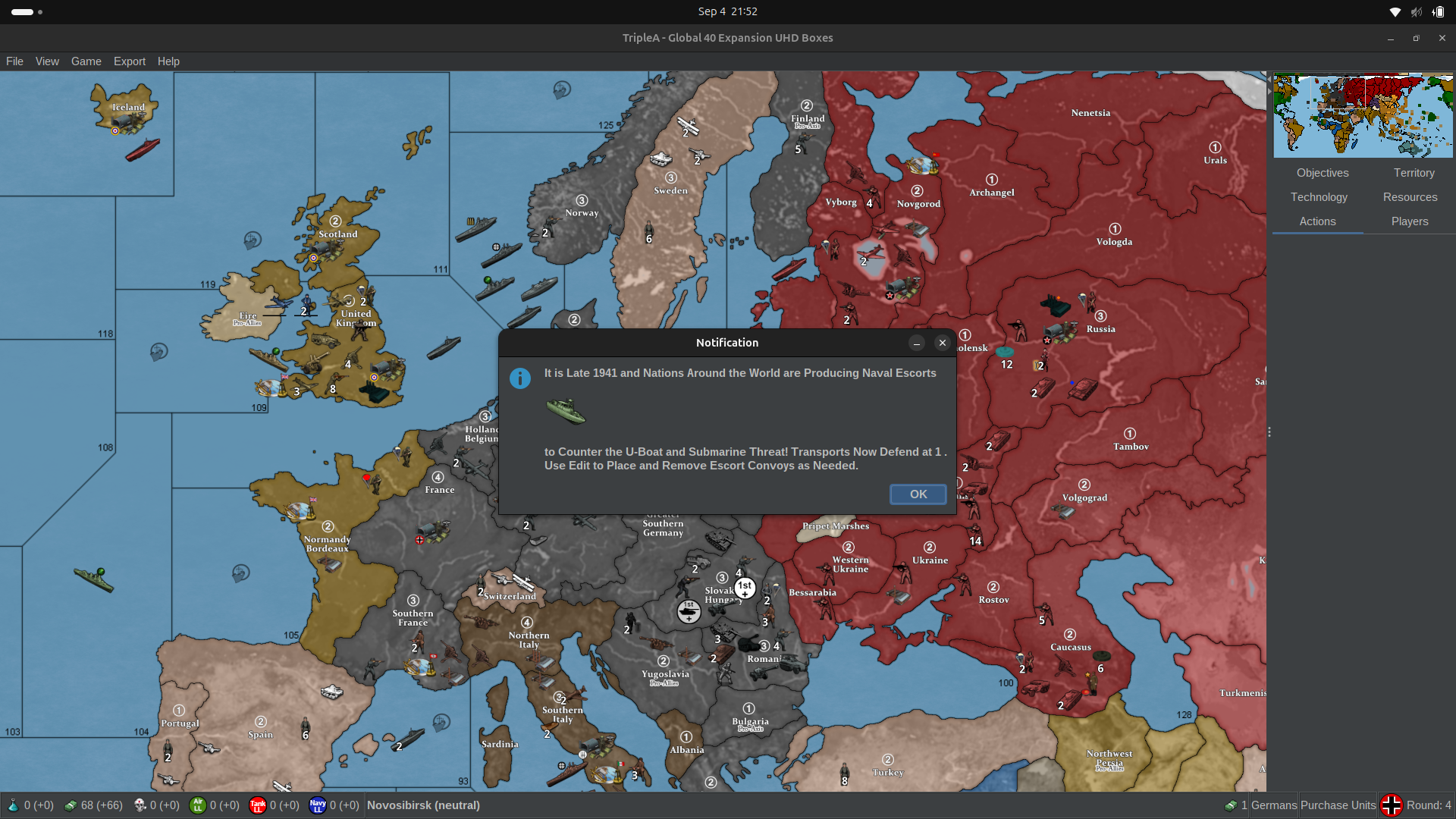This screenshot has height=819, width=1456.
Task: Click the Round: 4 indicator
Action: pos(1429,805)
